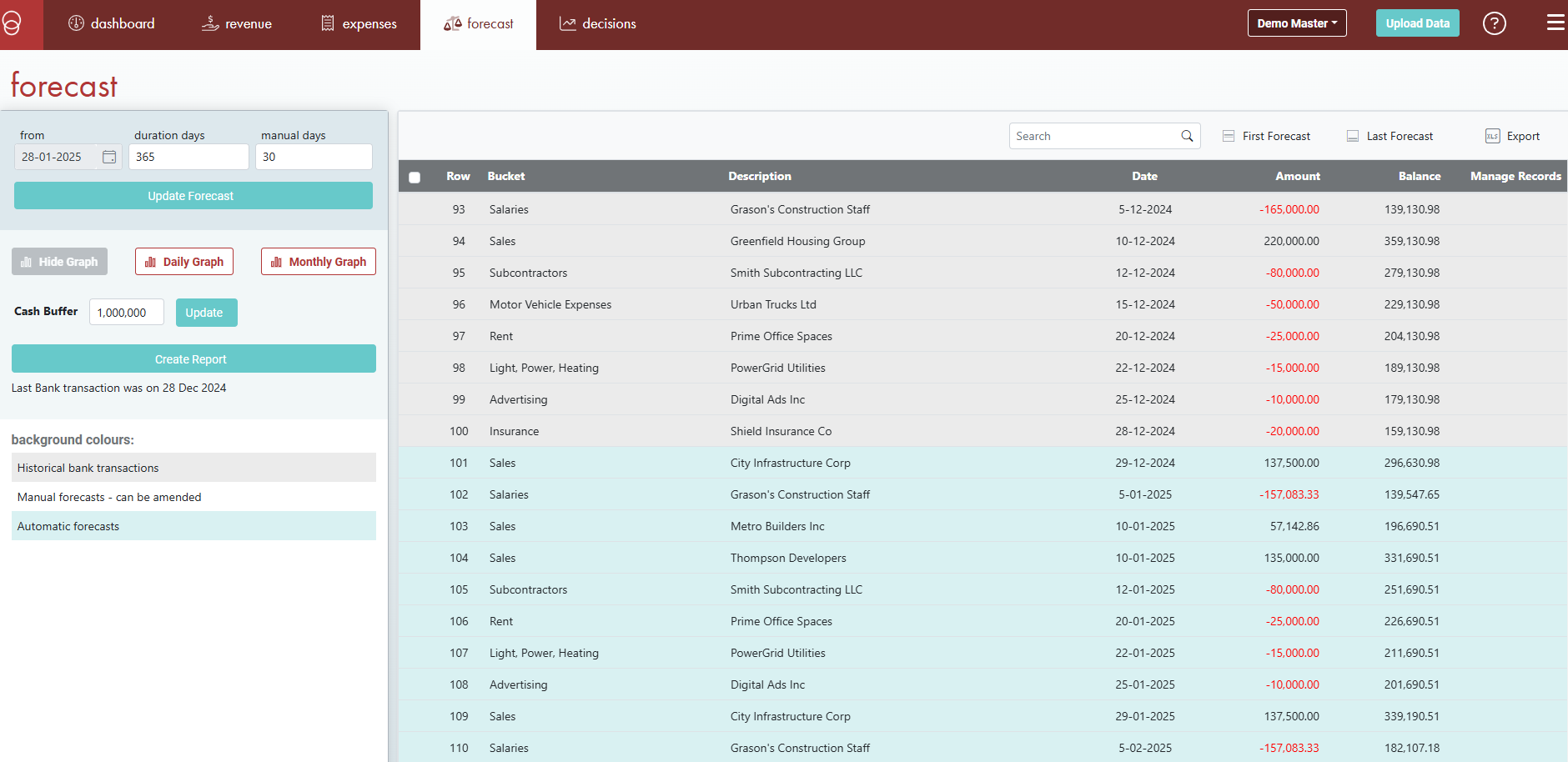1568x762 pixels.
Task: Go to the decisions tab
Action: tap(598, 24)
